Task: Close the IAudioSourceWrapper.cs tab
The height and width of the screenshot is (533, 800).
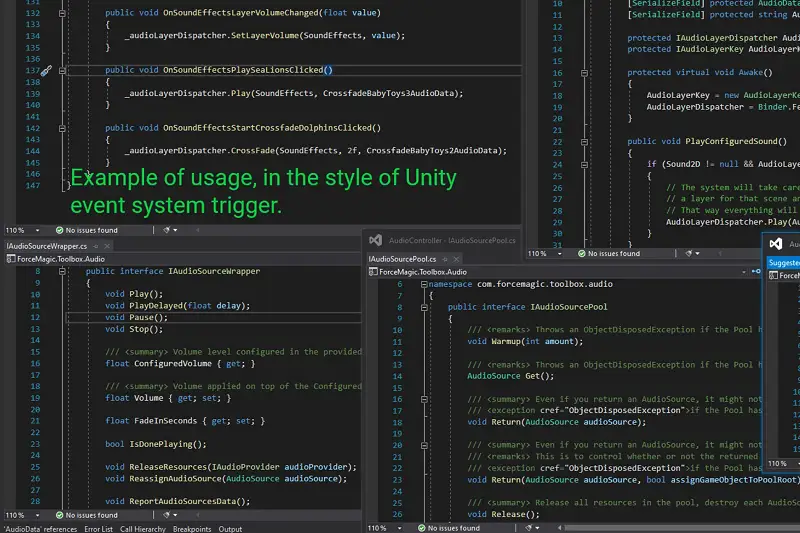Action: pos(107,246)
